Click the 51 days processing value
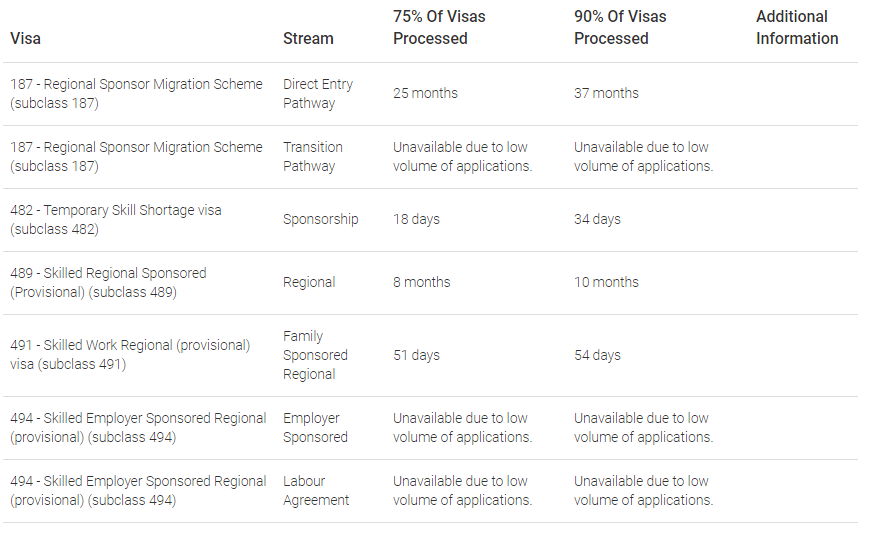This screenshot has width=869, height=534. (x=416, y=355)
